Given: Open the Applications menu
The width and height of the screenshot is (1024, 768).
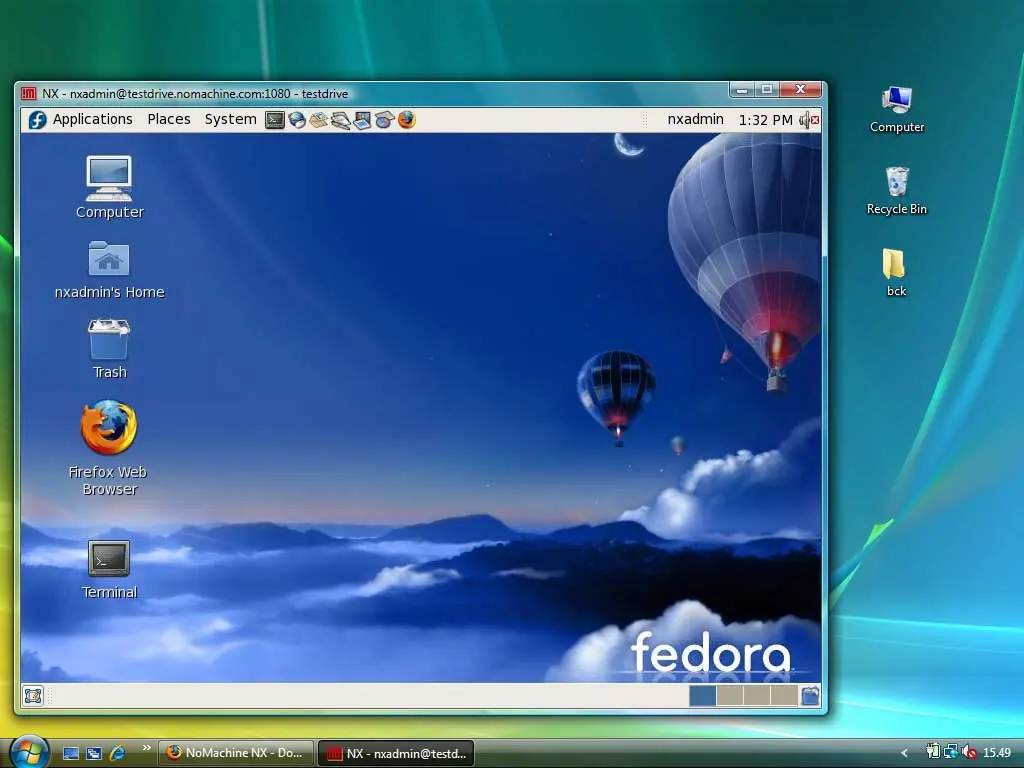Looking at the screenshot, I should [93, 120].
